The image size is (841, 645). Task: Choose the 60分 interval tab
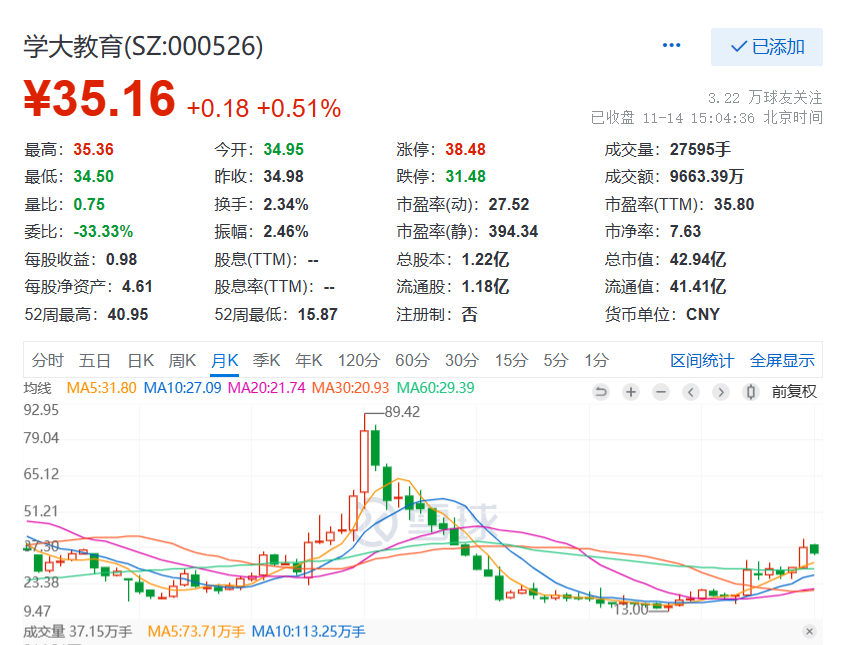pos(411,361)
